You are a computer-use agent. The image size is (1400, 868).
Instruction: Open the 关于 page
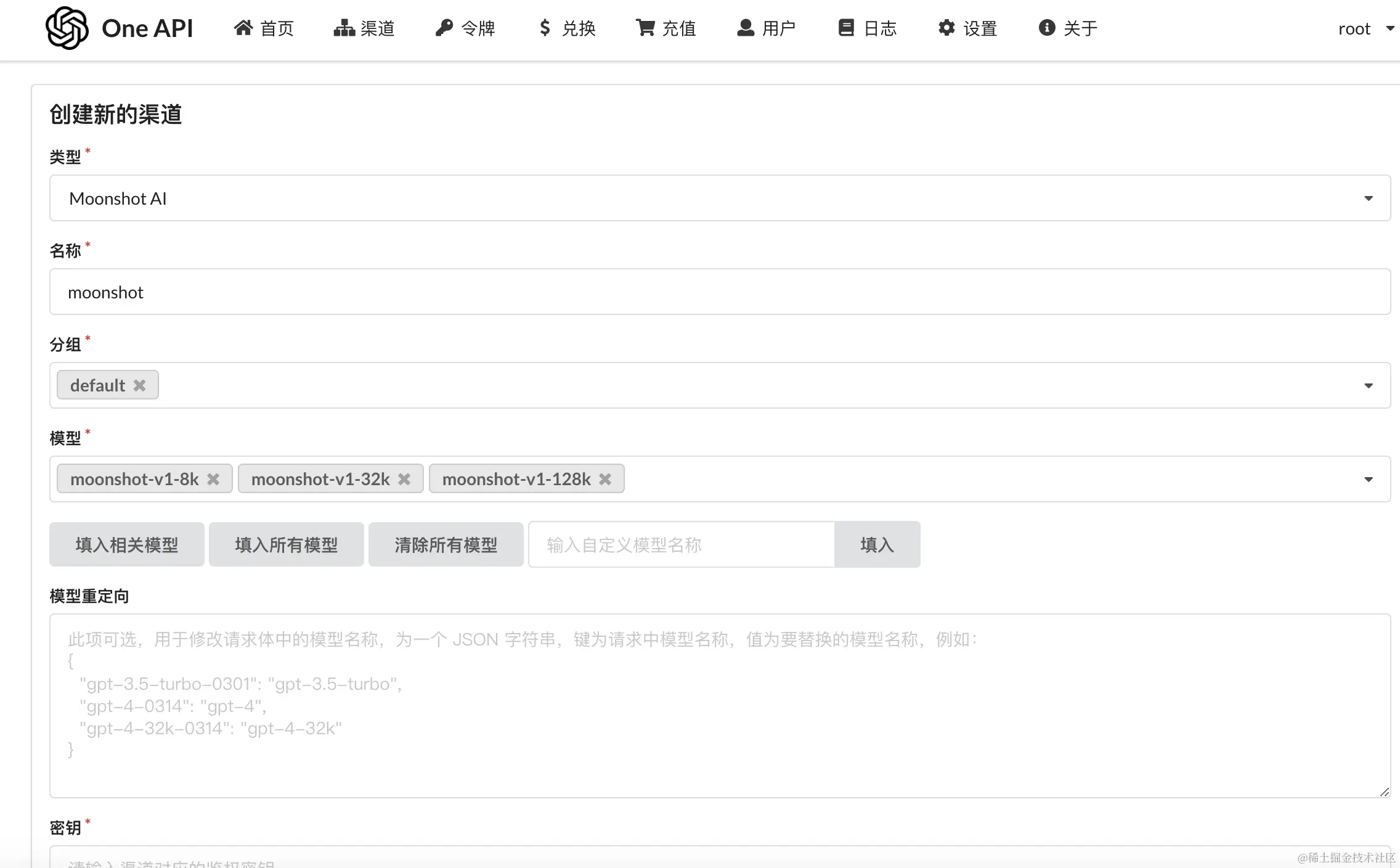(1068, 28)
